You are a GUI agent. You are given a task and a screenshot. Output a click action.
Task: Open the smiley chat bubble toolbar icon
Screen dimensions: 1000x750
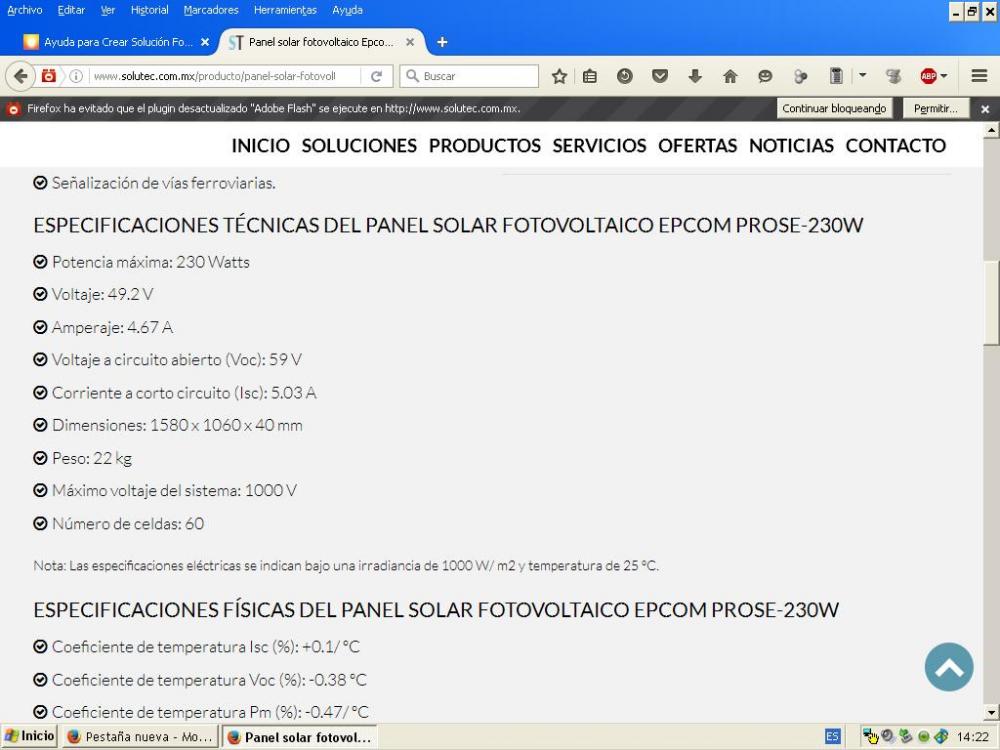pyautogui.click(x=765, y=76)
